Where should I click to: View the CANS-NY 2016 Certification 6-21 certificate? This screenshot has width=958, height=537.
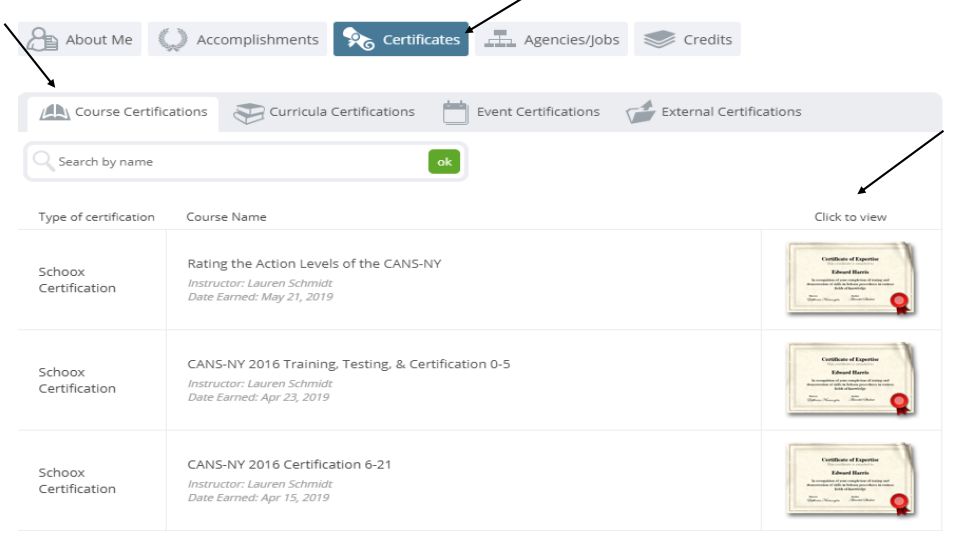coord(850,480)
